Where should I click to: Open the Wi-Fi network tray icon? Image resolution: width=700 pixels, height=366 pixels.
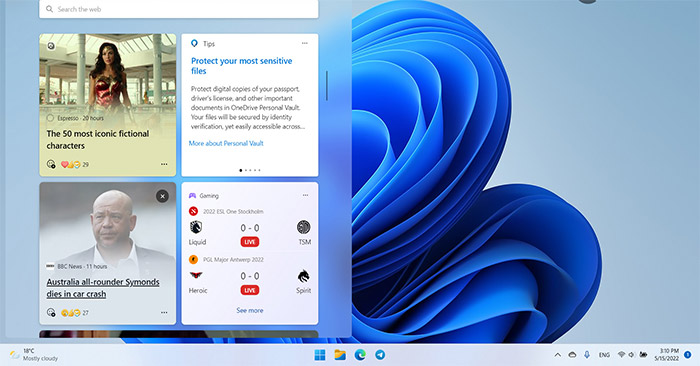tap(621, 355)
